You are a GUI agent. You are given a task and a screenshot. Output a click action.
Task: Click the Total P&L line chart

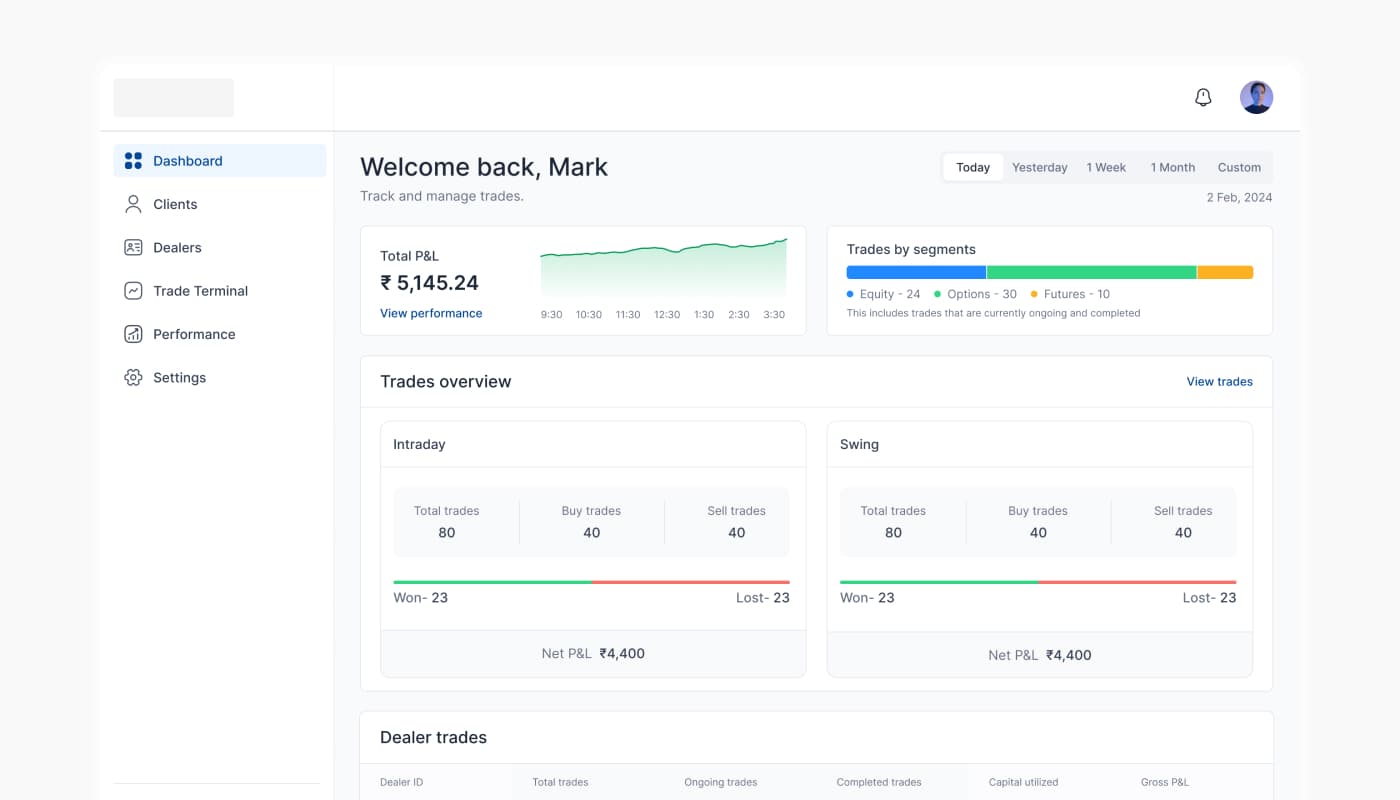664,268
